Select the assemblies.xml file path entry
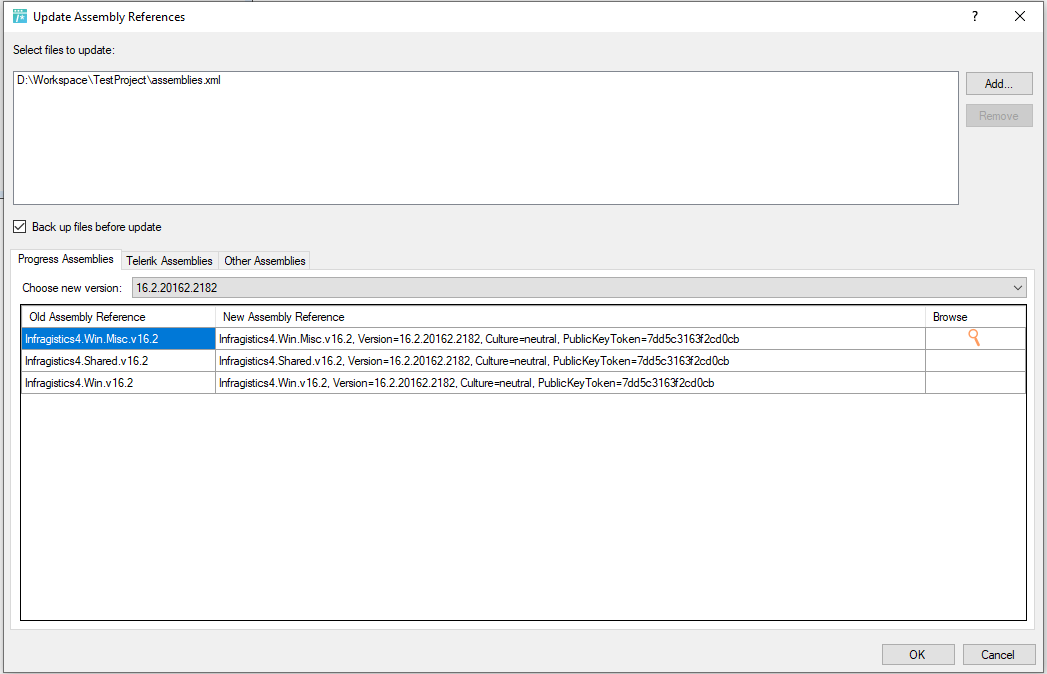This screenshot has width=1047, height=674. [x=119, y=80]
